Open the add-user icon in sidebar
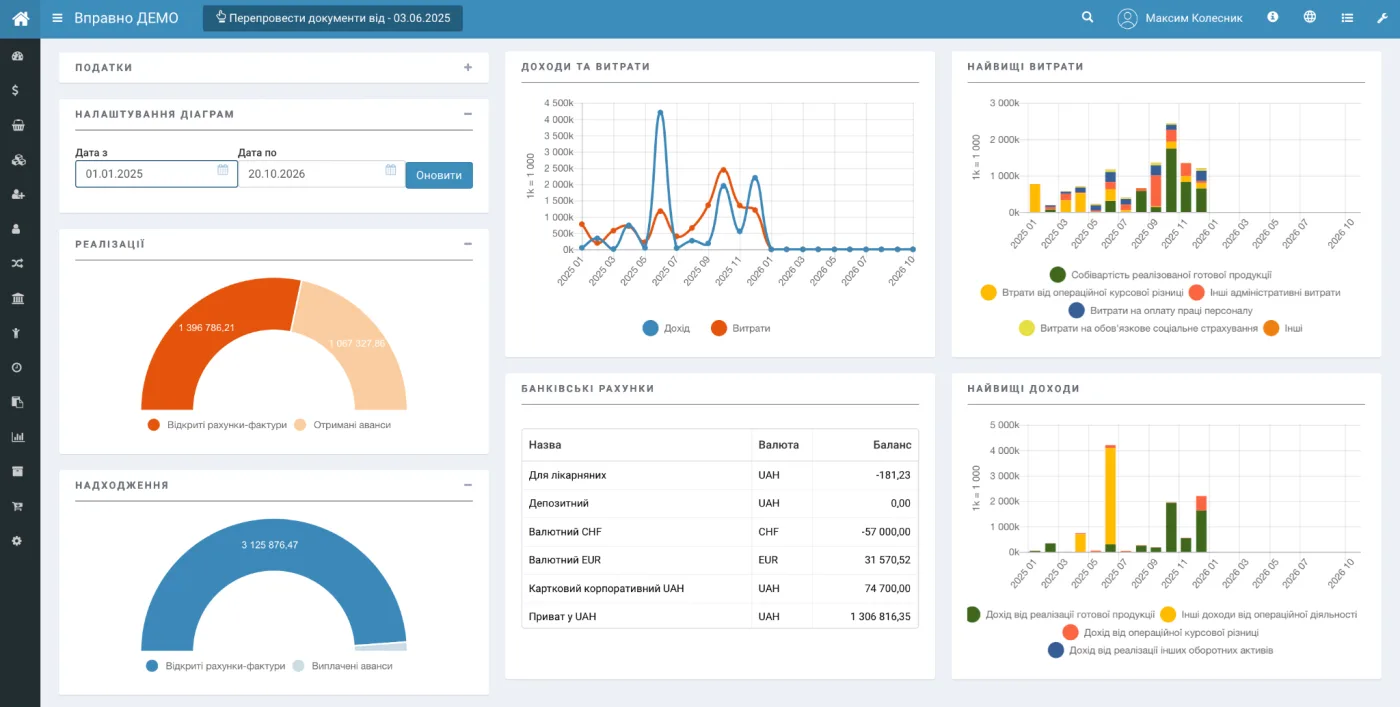The width and height of the screenshot is (1400, 707). (17, 194)
